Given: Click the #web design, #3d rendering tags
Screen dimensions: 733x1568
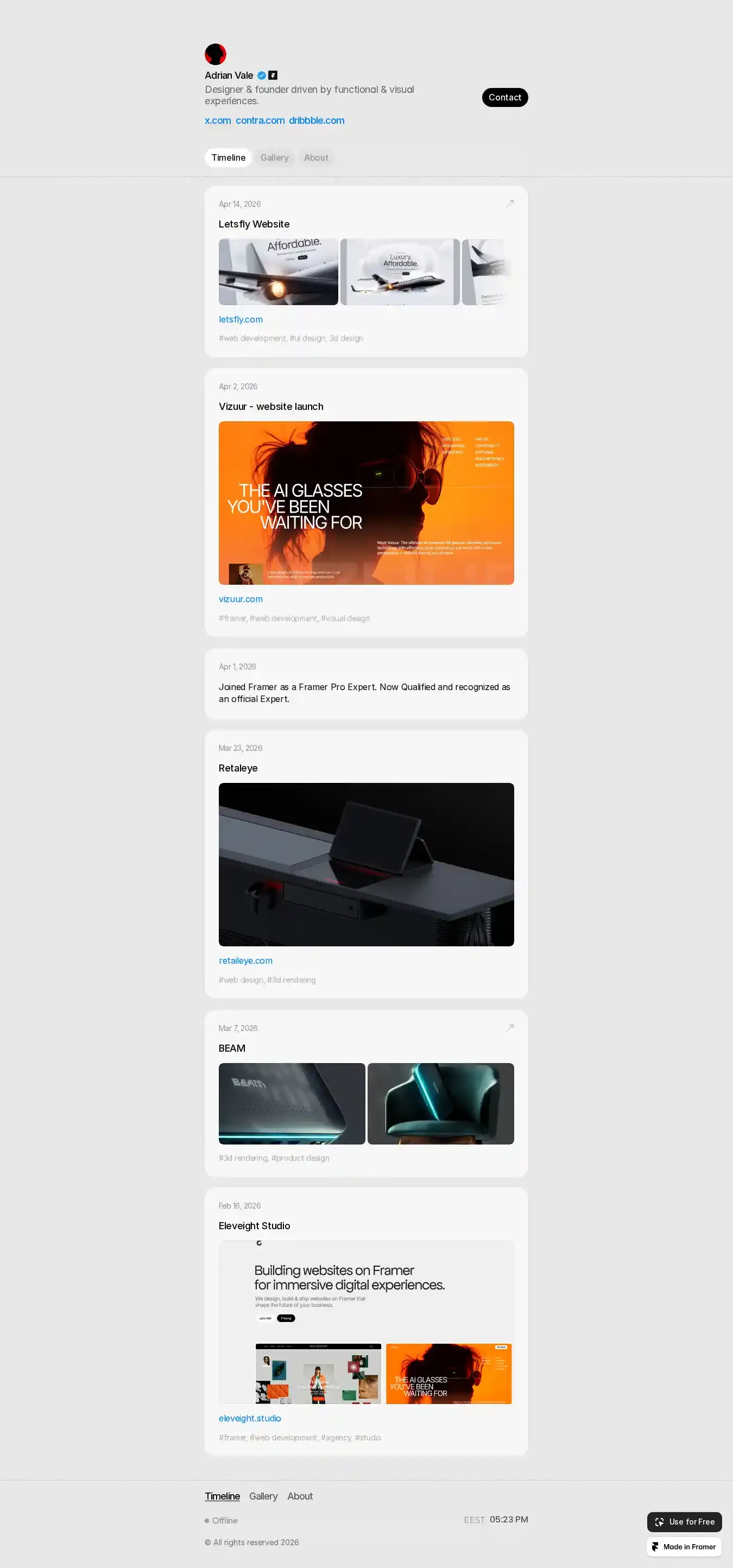Looking at the screenshot, I should (267, 980).
